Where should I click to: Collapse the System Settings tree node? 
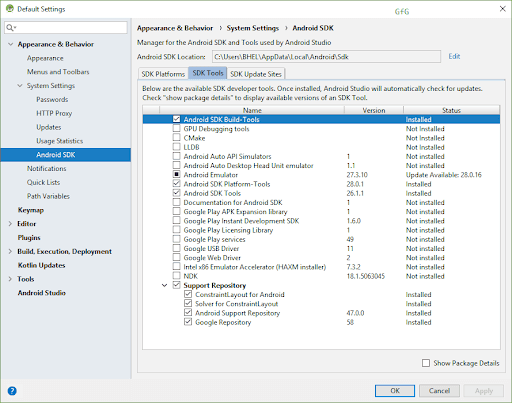coord(20,86)
